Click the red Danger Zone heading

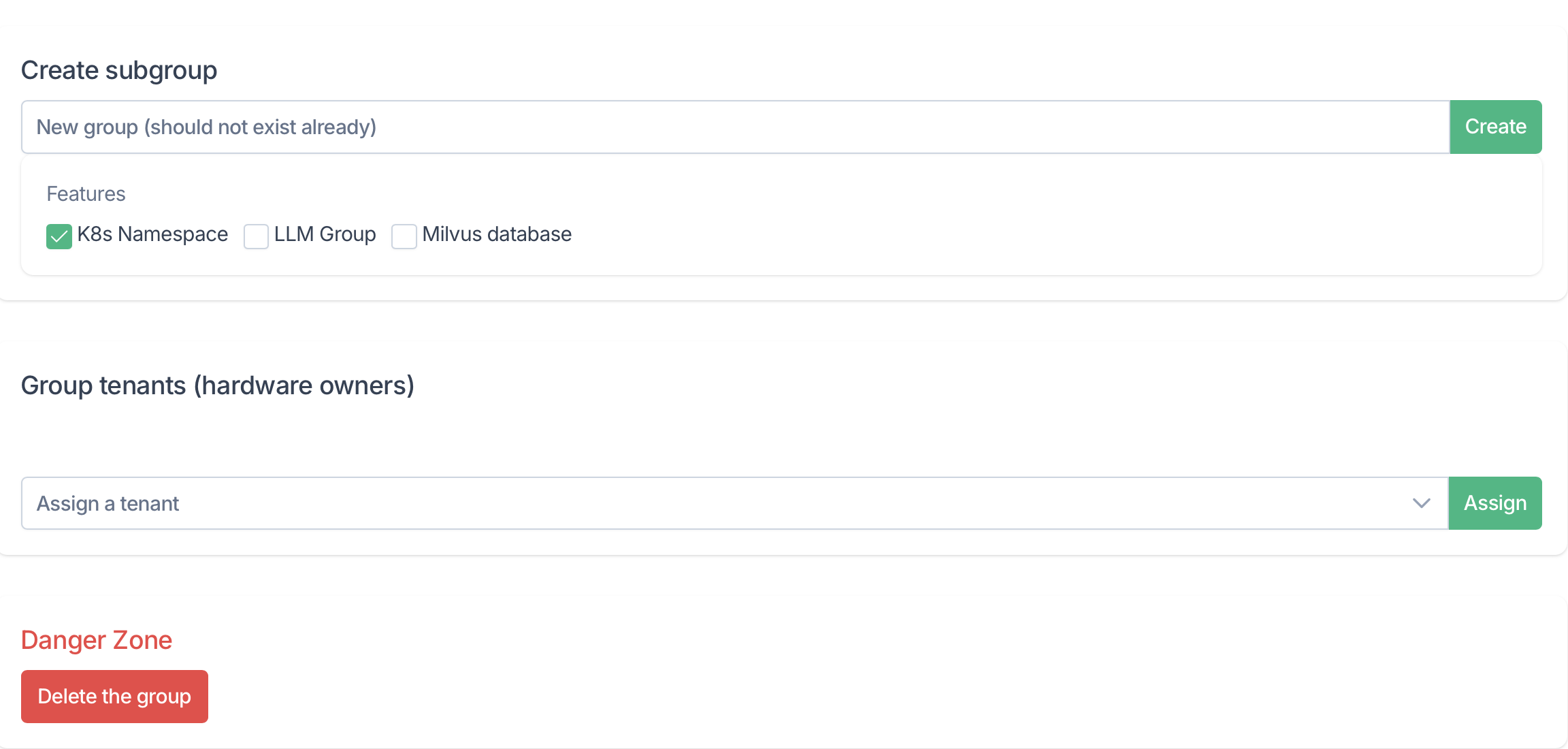pos(97,640)
